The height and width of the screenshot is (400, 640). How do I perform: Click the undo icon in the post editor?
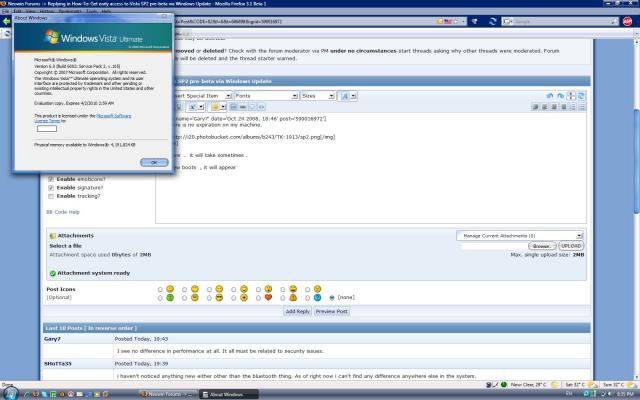coord(550,96)
